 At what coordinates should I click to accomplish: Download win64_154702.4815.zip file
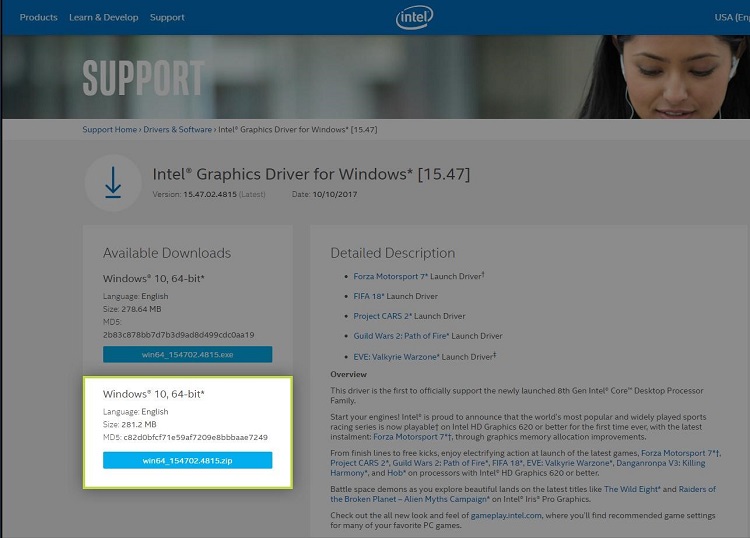click(x=188, y=461)
